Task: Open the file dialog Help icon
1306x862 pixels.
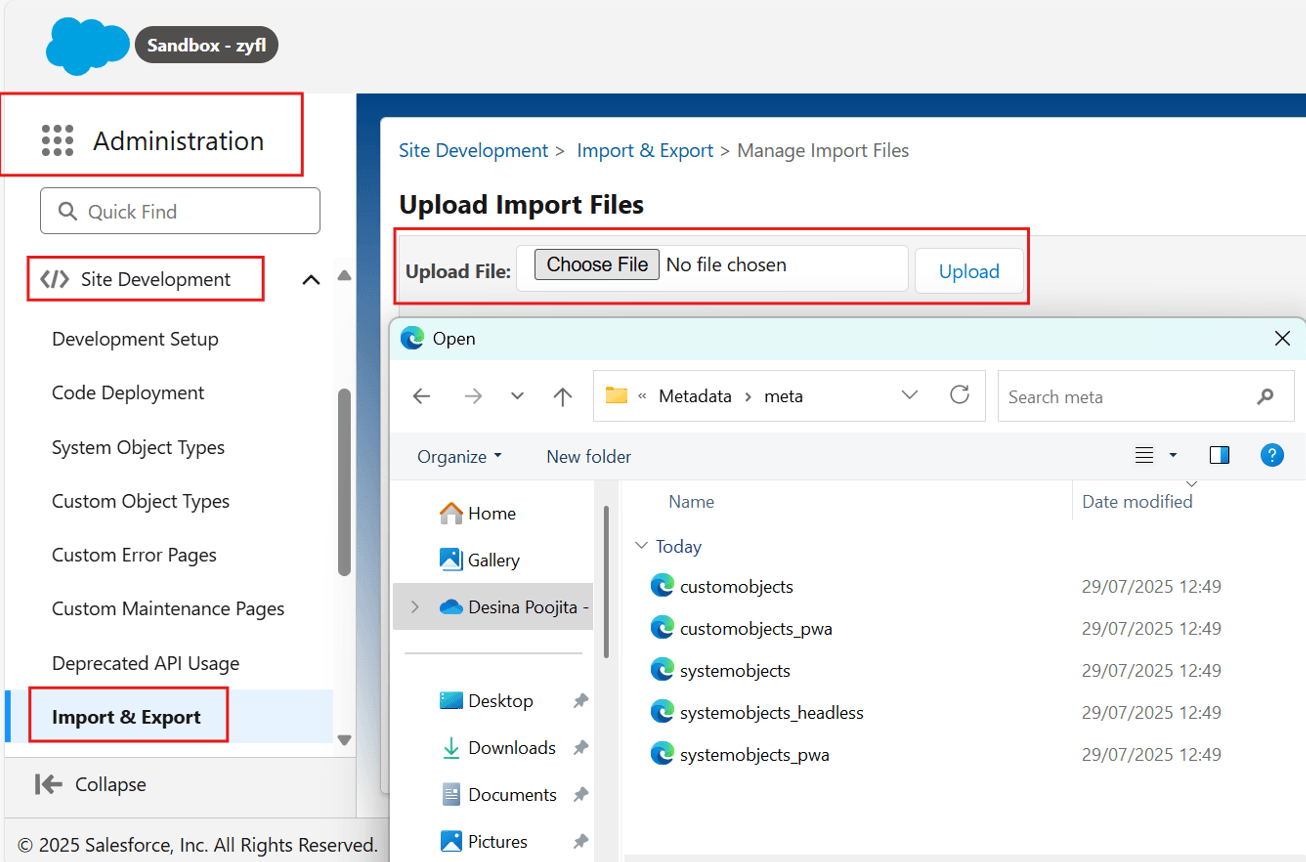Action: (x=1272, y=456)
